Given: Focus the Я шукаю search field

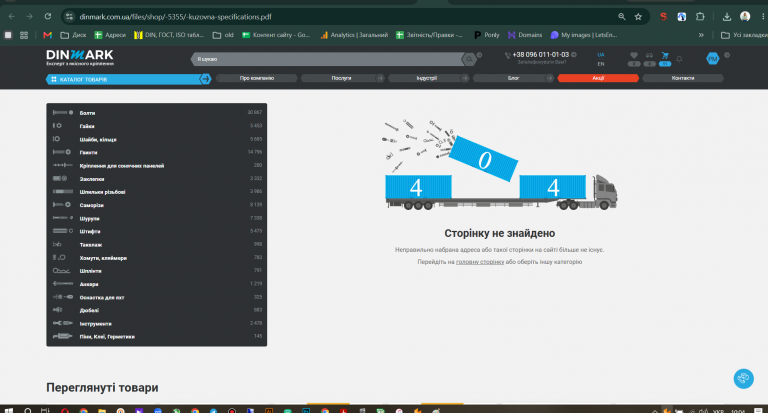Looking at the screenshot, I should click(327, 59).
